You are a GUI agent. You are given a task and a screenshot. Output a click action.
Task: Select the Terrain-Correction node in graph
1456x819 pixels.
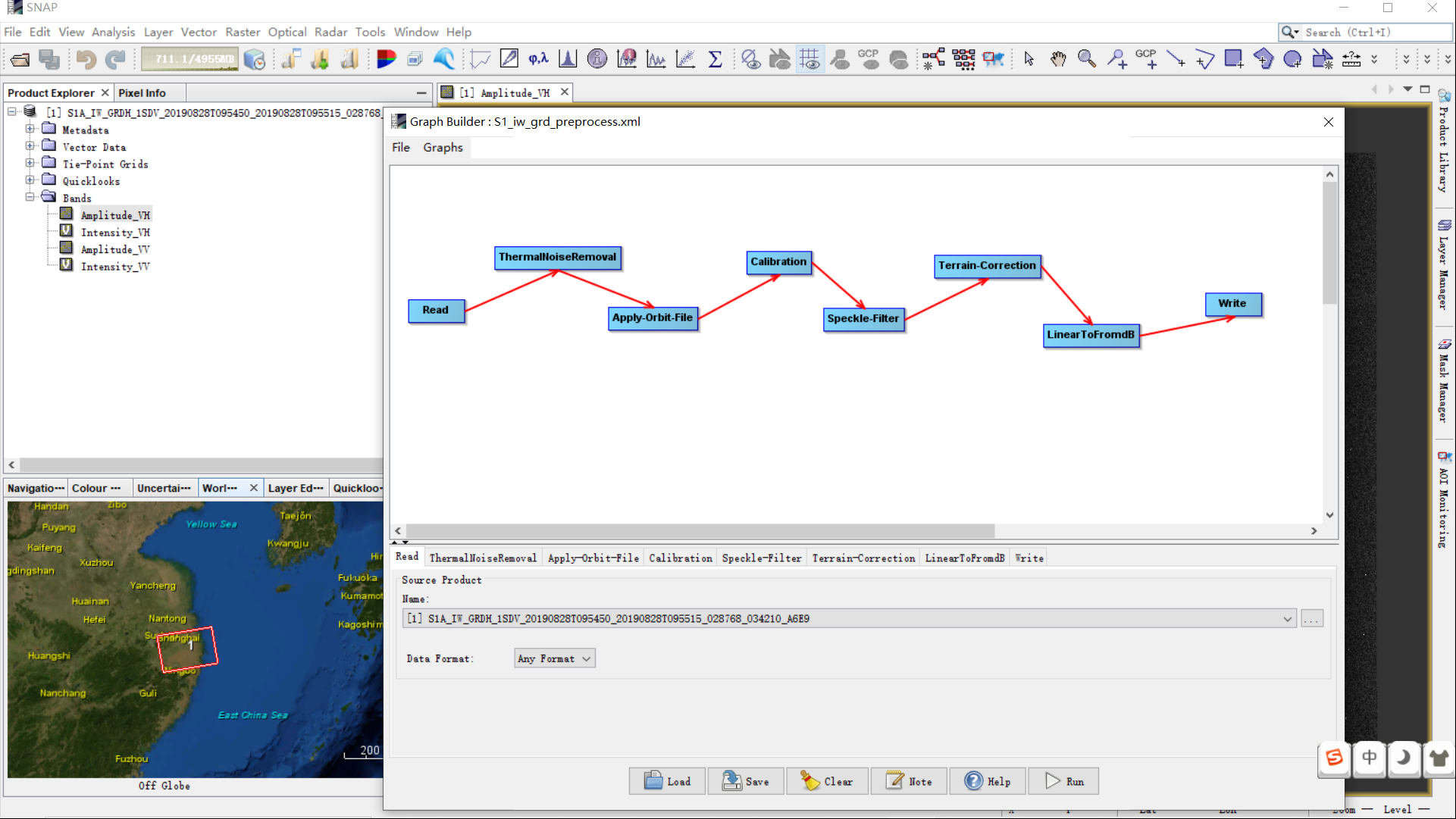[x=986, y=264]
